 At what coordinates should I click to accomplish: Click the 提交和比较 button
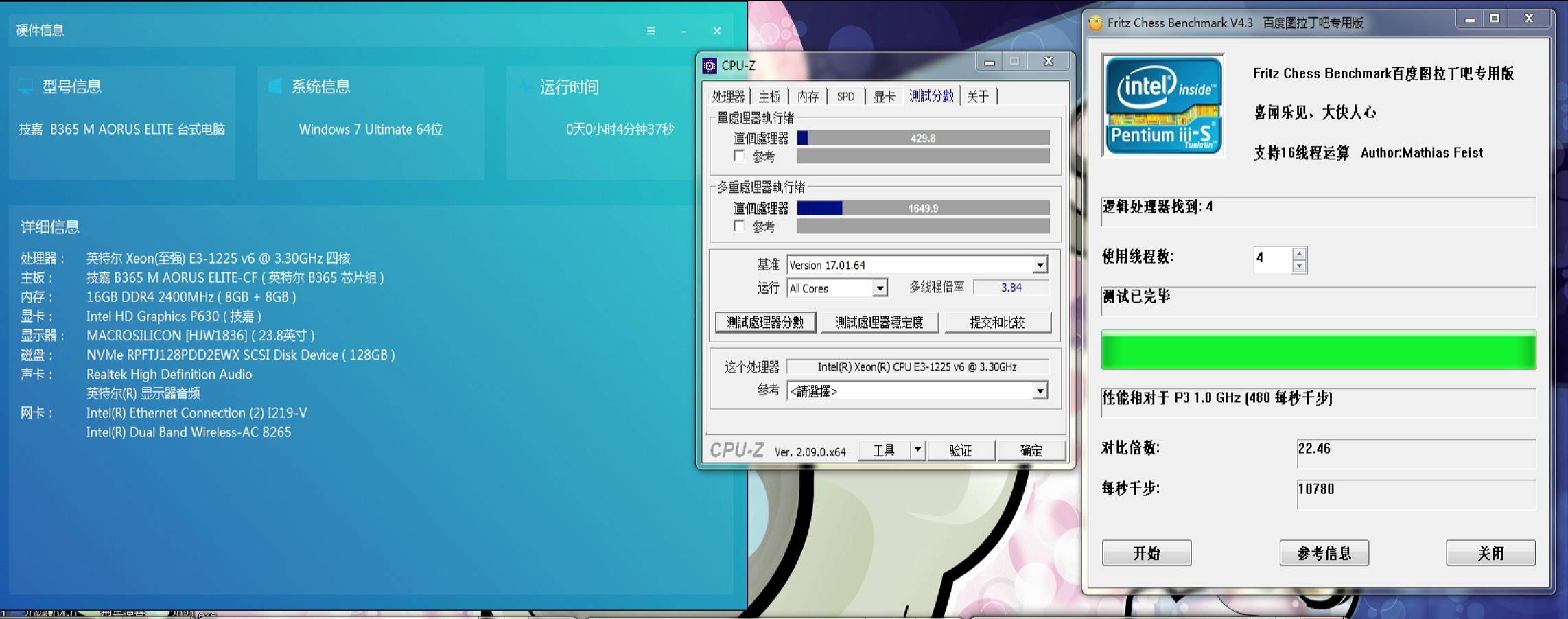(997, 322)
